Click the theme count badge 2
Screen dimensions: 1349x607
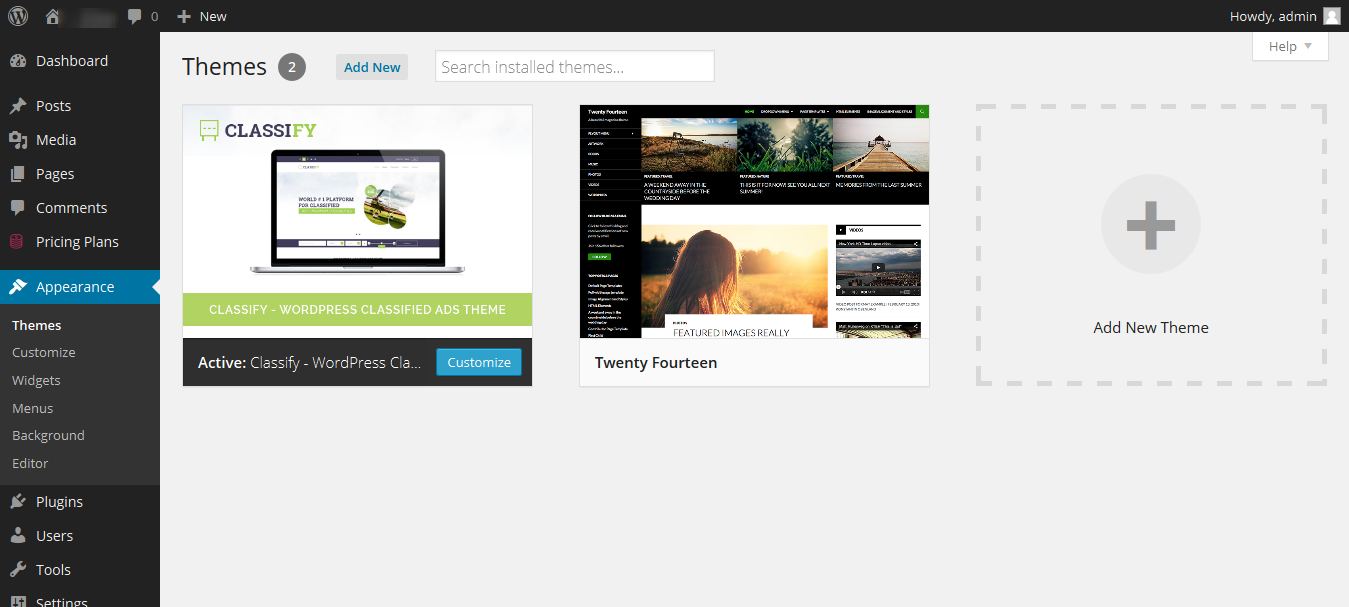(x=292, y=67)
